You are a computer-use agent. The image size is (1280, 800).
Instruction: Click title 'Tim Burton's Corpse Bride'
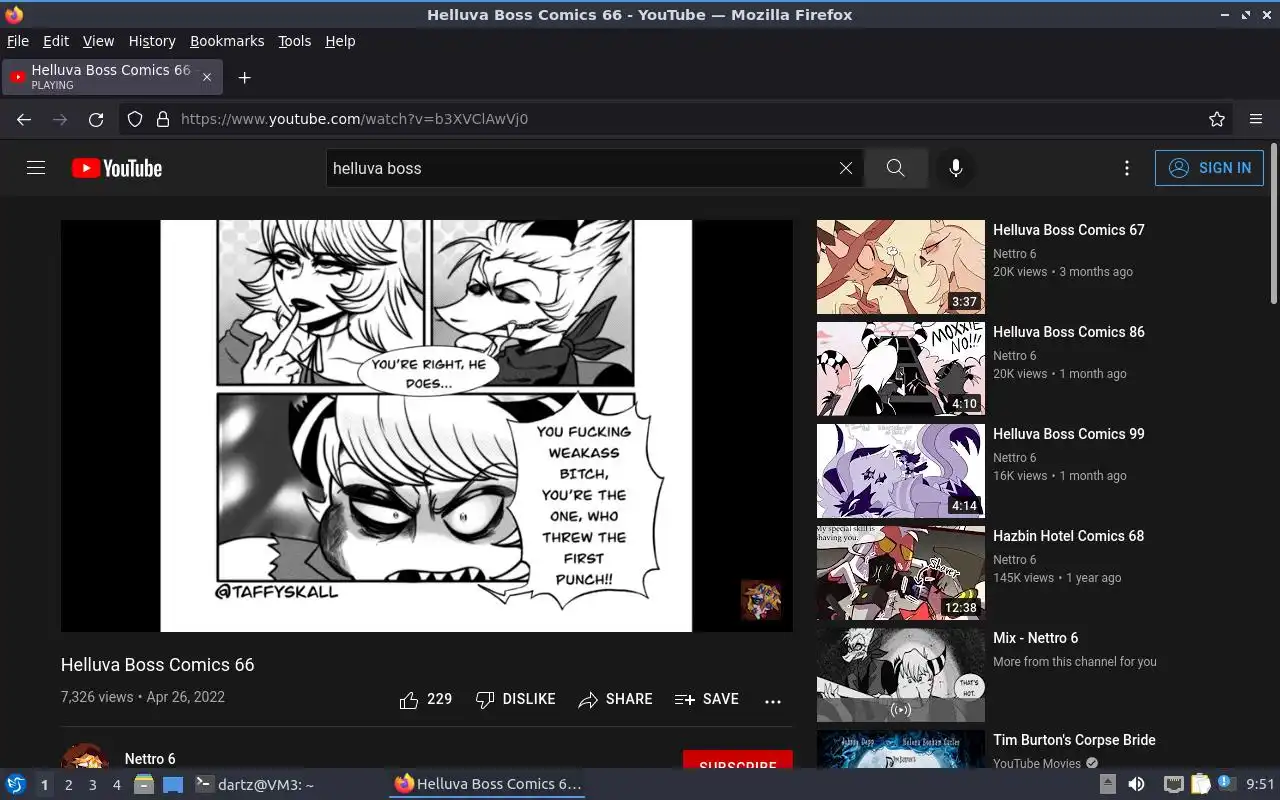[1074, 740]
